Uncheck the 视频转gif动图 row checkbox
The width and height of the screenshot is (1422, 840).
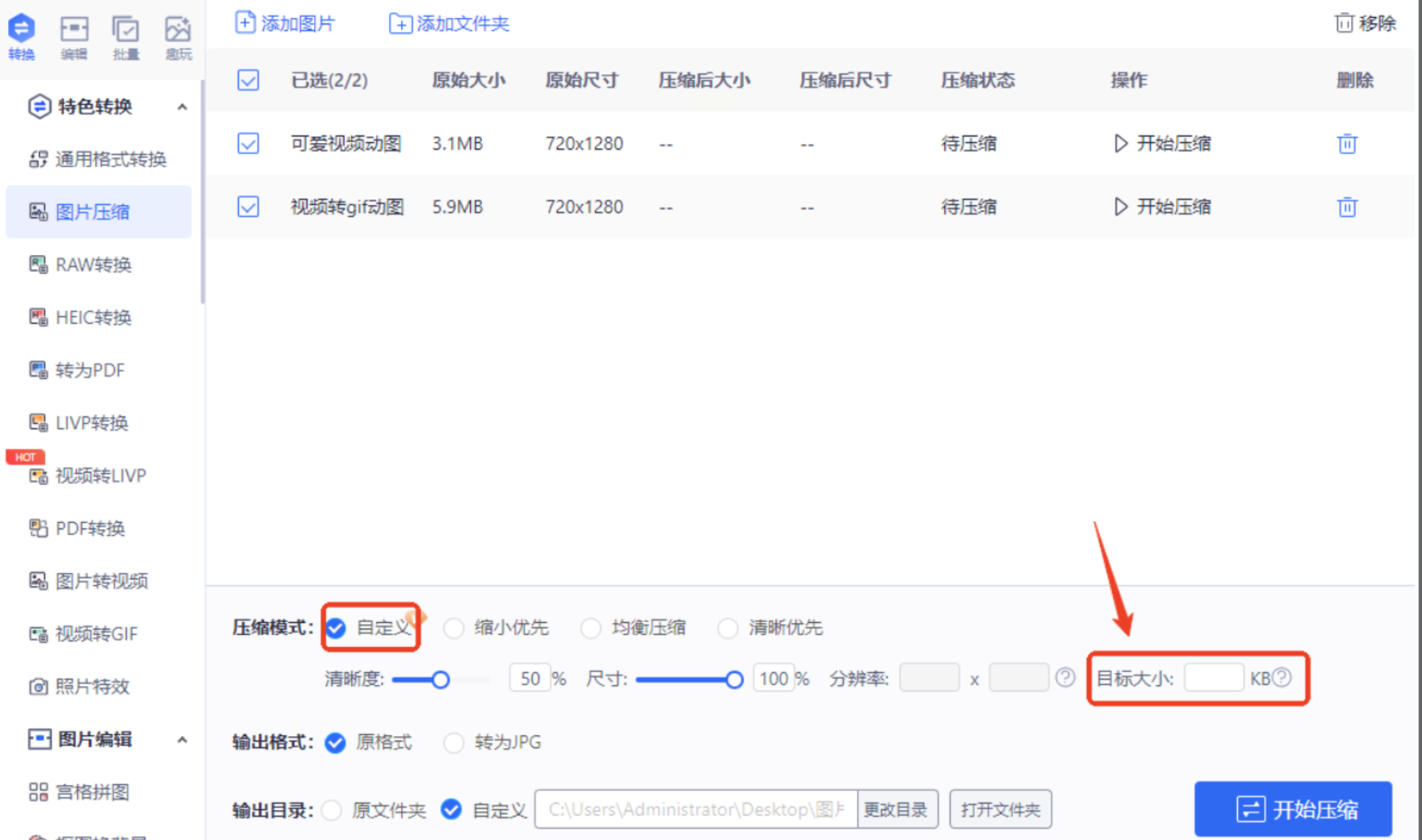click(x=248, y=207)
